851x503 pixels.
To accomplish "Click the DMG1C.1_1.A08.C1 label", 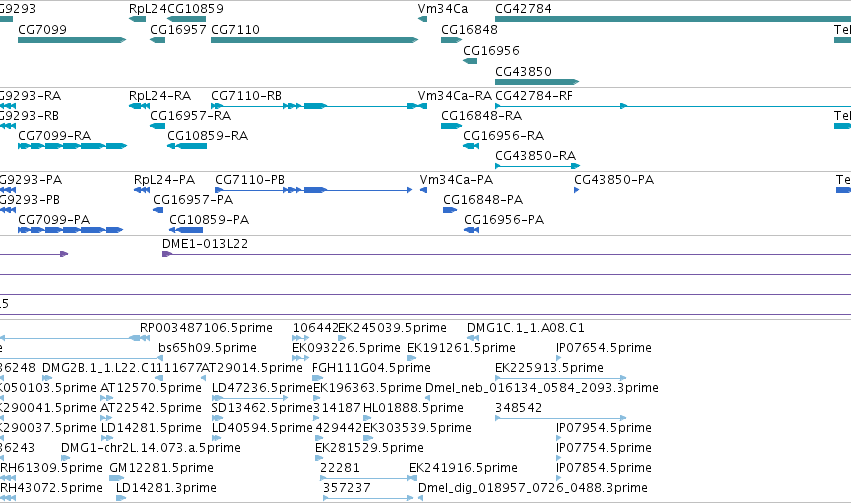I will (526, 328).
